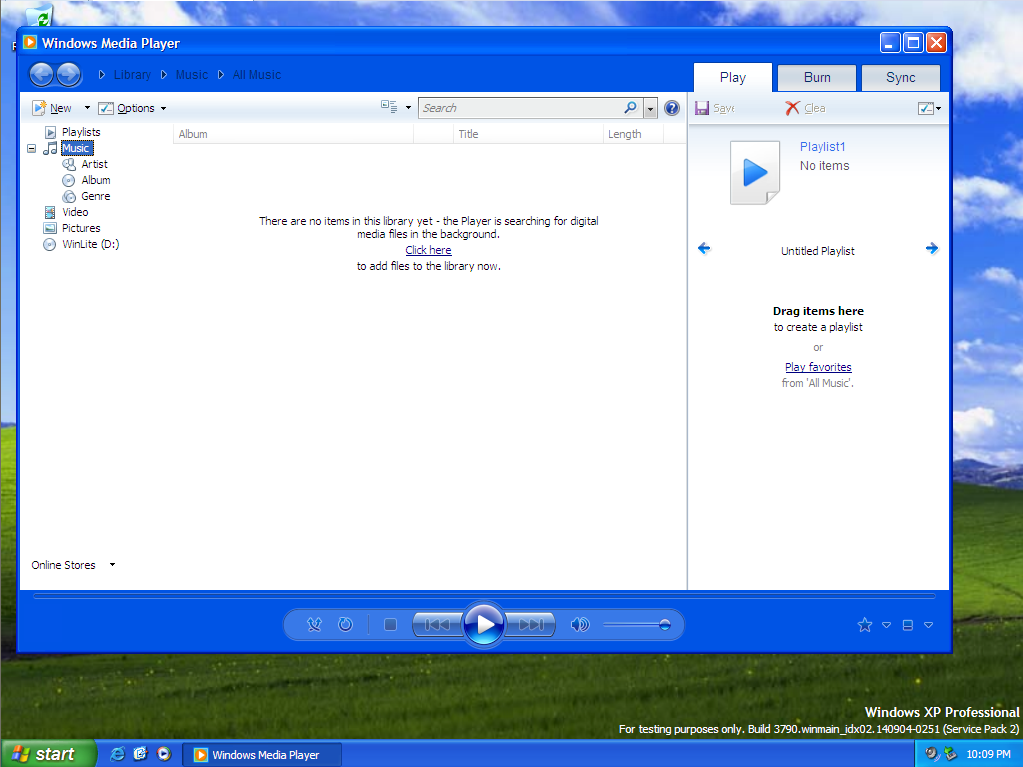Image resolution: width=1023 pixels, height=767 pixels.
Task: Click Library in the breadcrumb
Action: pos(132,75)
